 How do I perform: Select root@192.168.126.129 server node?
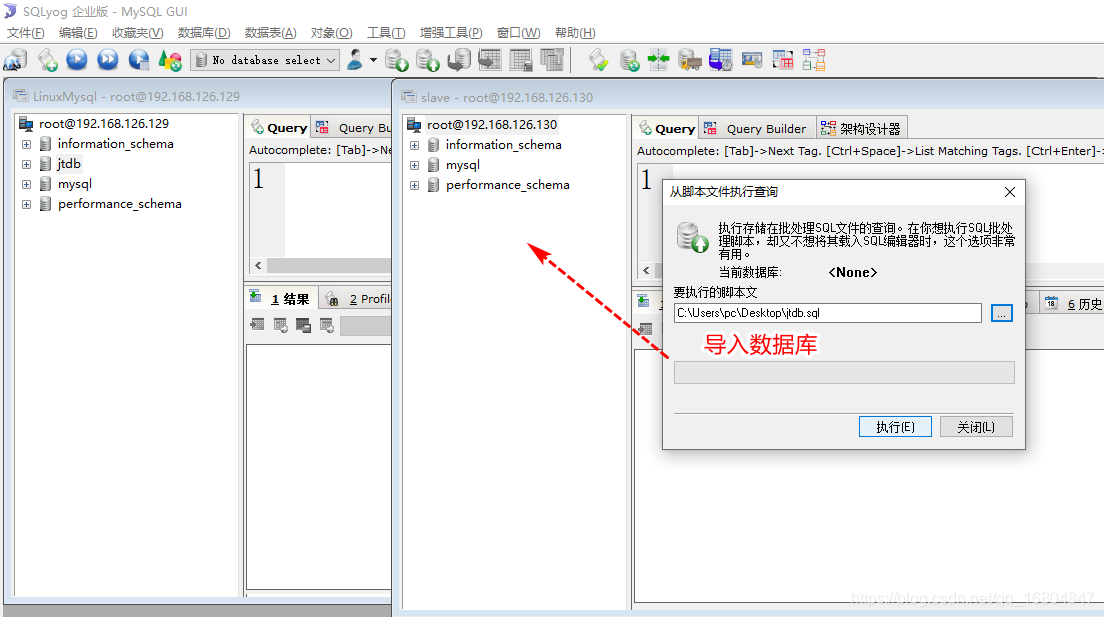[x=104, y=123]
